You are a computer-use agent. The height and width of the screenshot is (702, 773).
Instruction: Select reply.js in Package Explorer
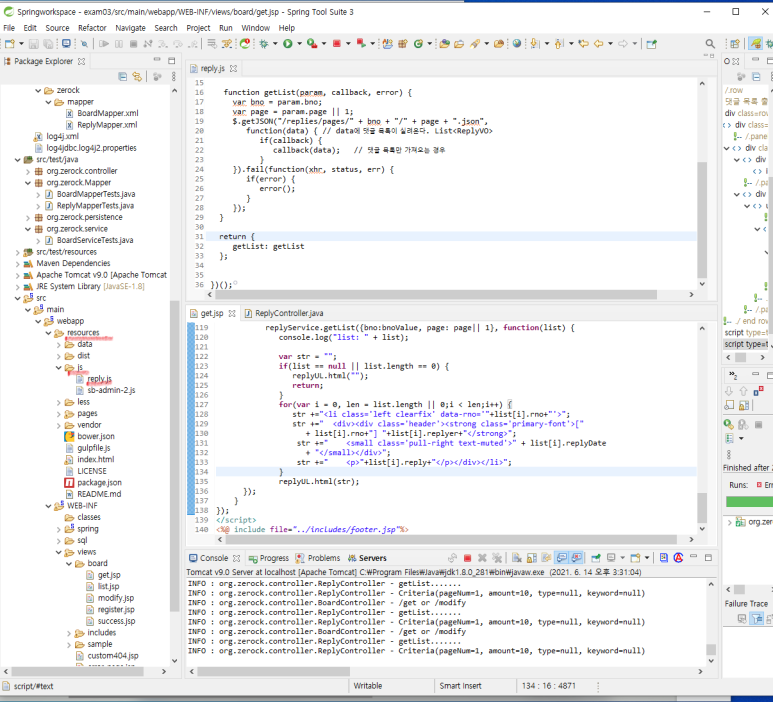pyautogui.click(x=99, y=379)
